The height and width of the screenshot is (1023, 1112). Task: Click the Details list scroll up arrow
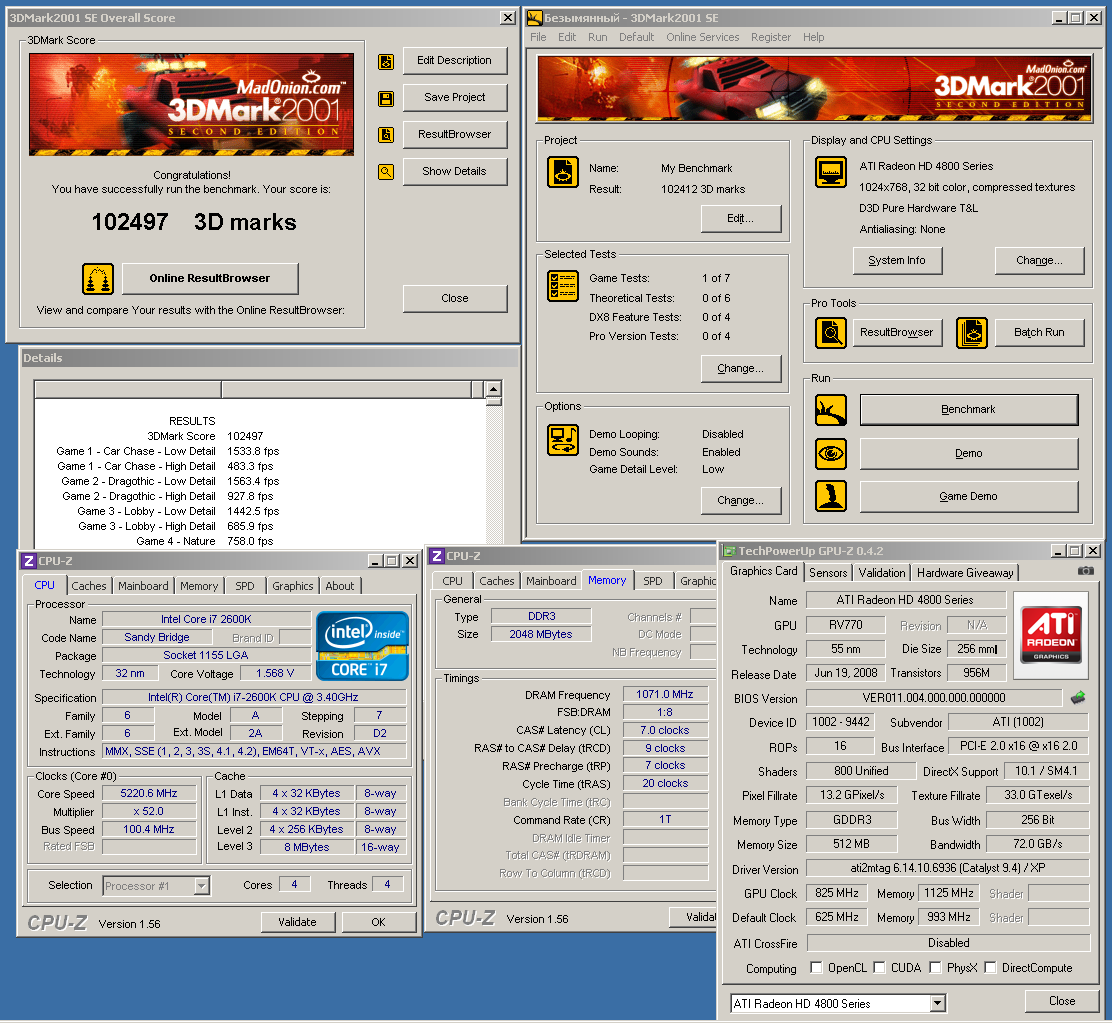[494, 389]
